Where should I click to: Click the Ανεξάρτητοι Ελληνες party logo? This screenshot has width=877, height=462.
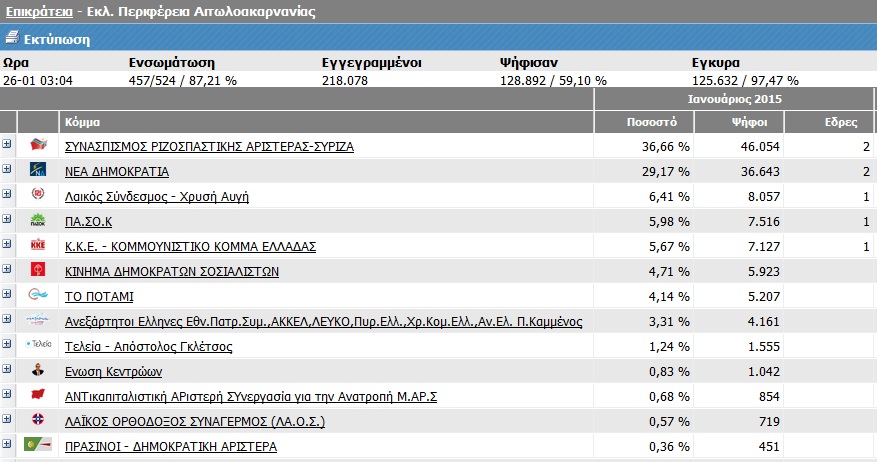click(38, 319)
